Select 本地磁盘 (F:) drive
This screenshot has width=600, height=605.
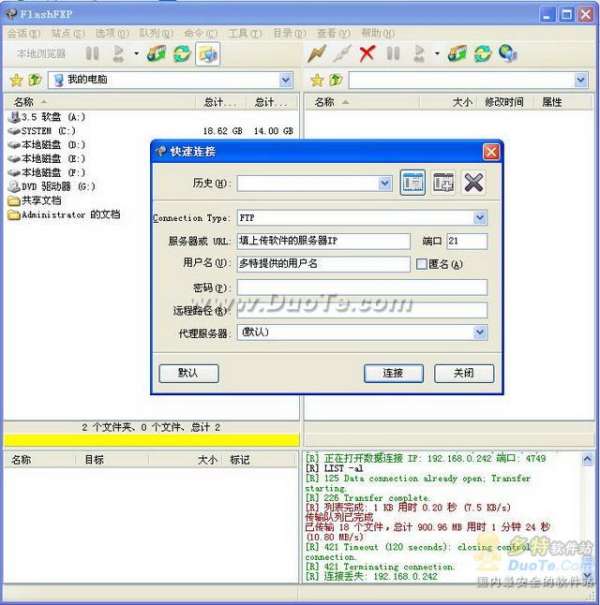coord(47,172)
